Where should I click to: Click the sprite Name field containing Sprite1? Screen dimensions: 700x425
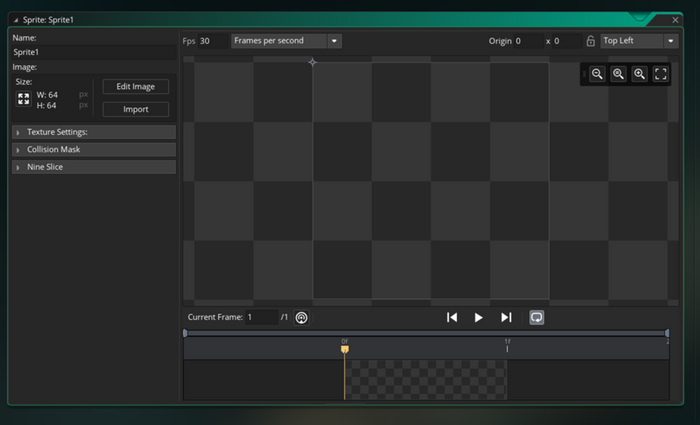[94, 52]
